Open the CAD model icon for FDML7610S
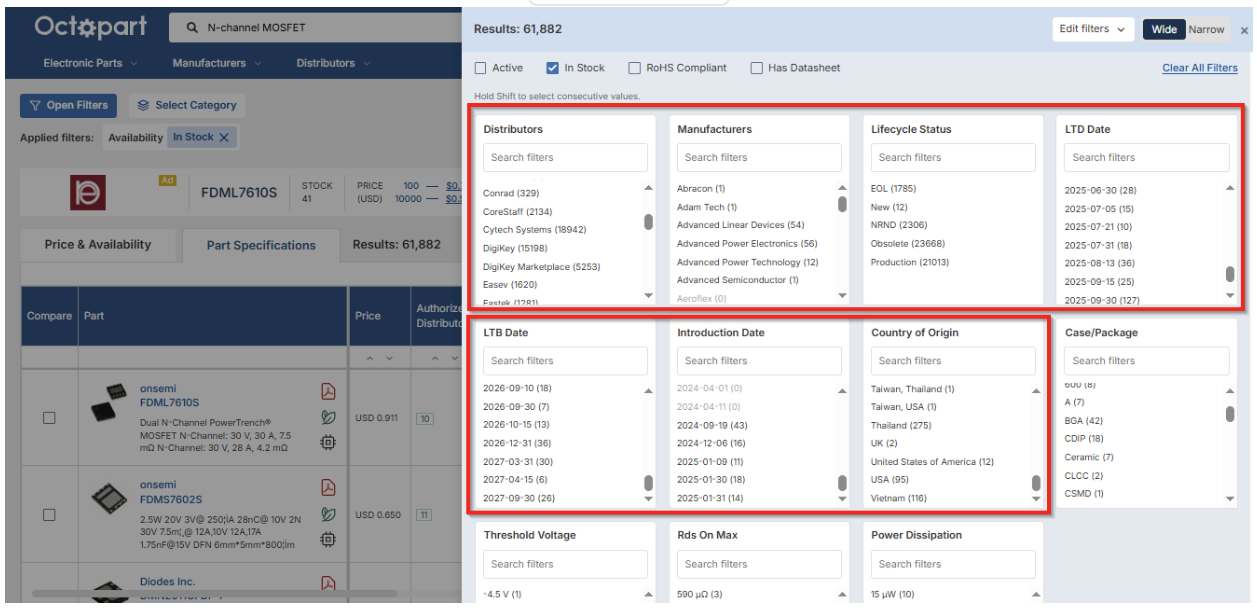The height and width of the screenshot is (610, 1257). point(327,443)
